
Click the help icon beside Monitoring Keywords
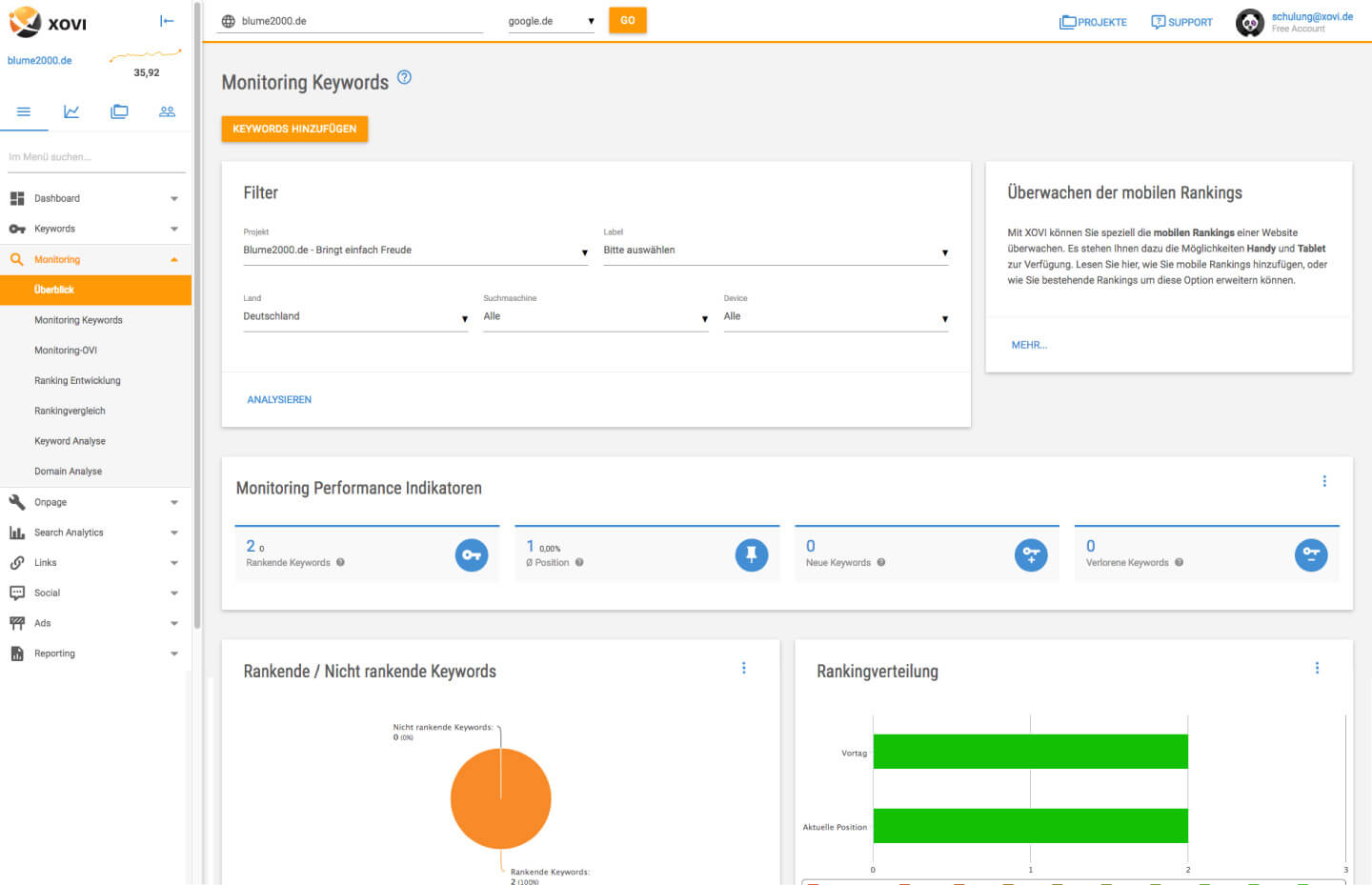(404, 77)
